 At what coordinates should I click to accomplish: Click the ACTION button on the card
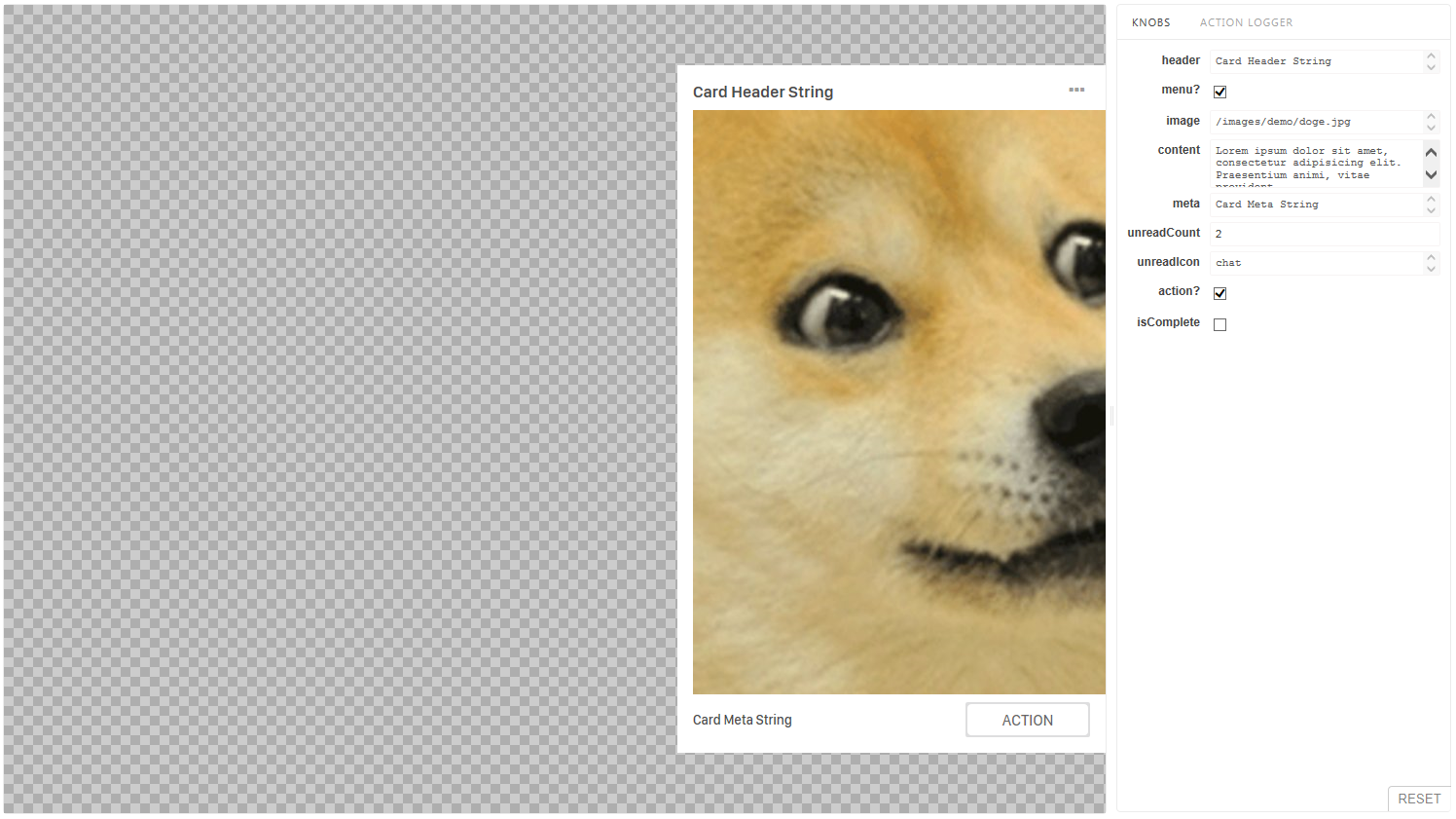[1027, 720]
